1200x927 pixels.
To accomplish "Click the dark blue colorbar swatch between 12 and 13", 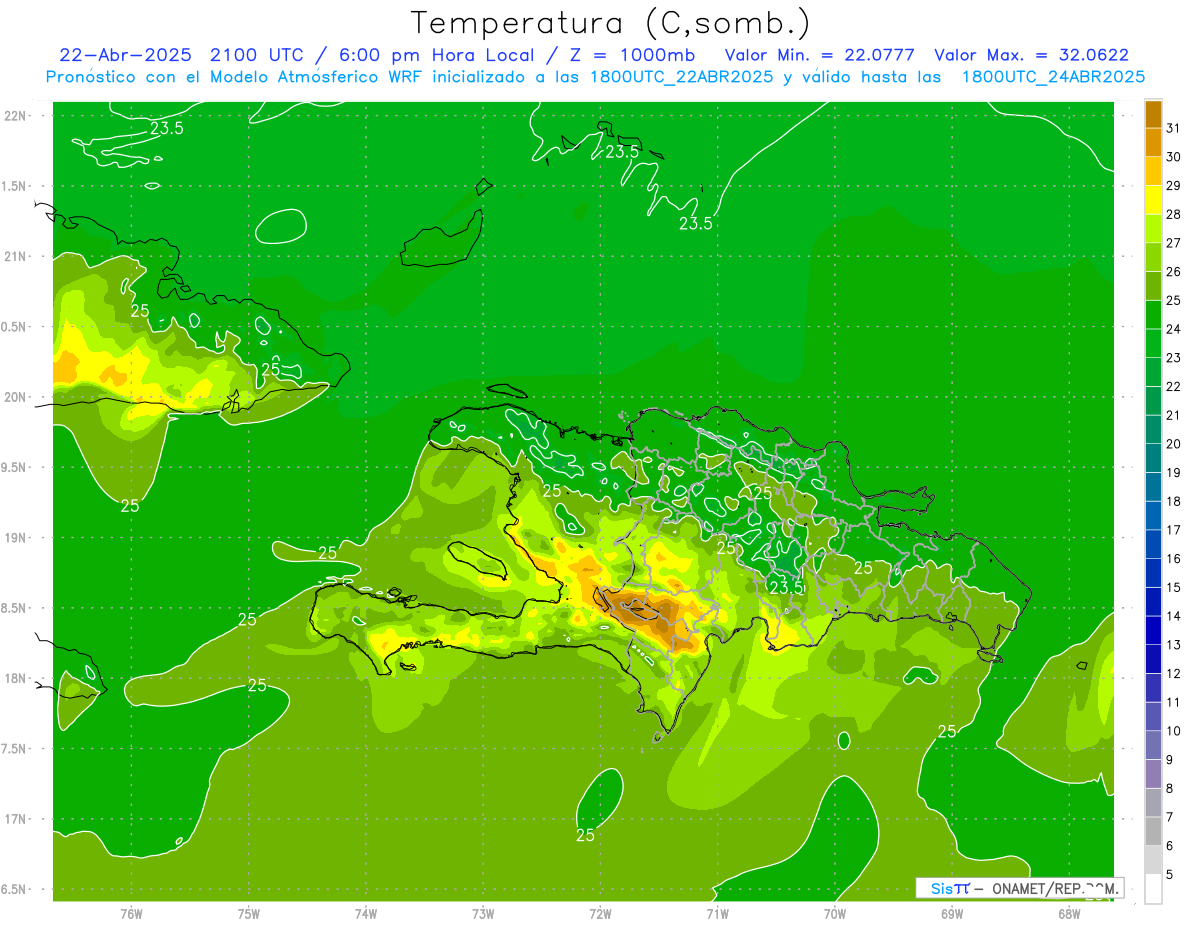I will [x=1153, y=659].
